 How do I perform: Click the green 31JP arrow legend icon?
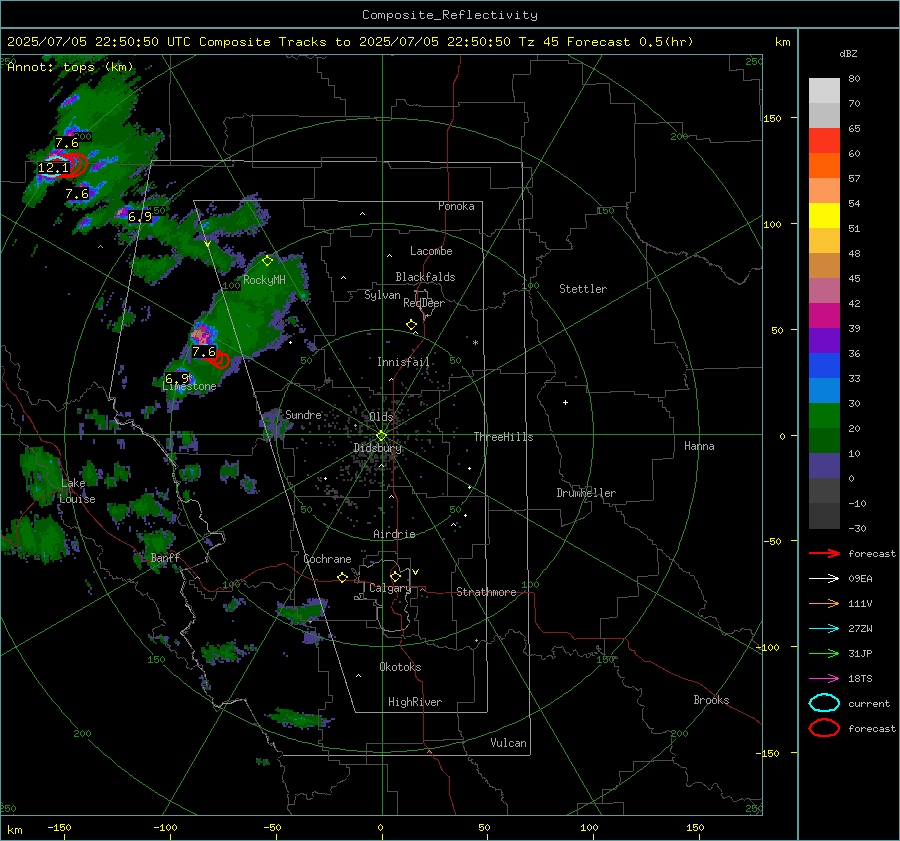[824, 653]
